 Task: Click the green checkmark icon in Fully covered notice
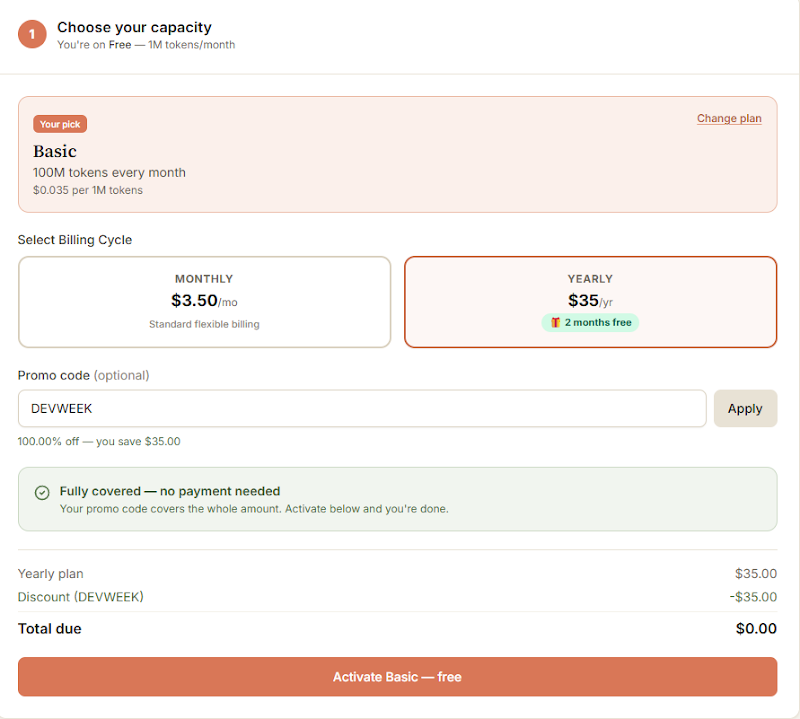[x=42, y=492]
